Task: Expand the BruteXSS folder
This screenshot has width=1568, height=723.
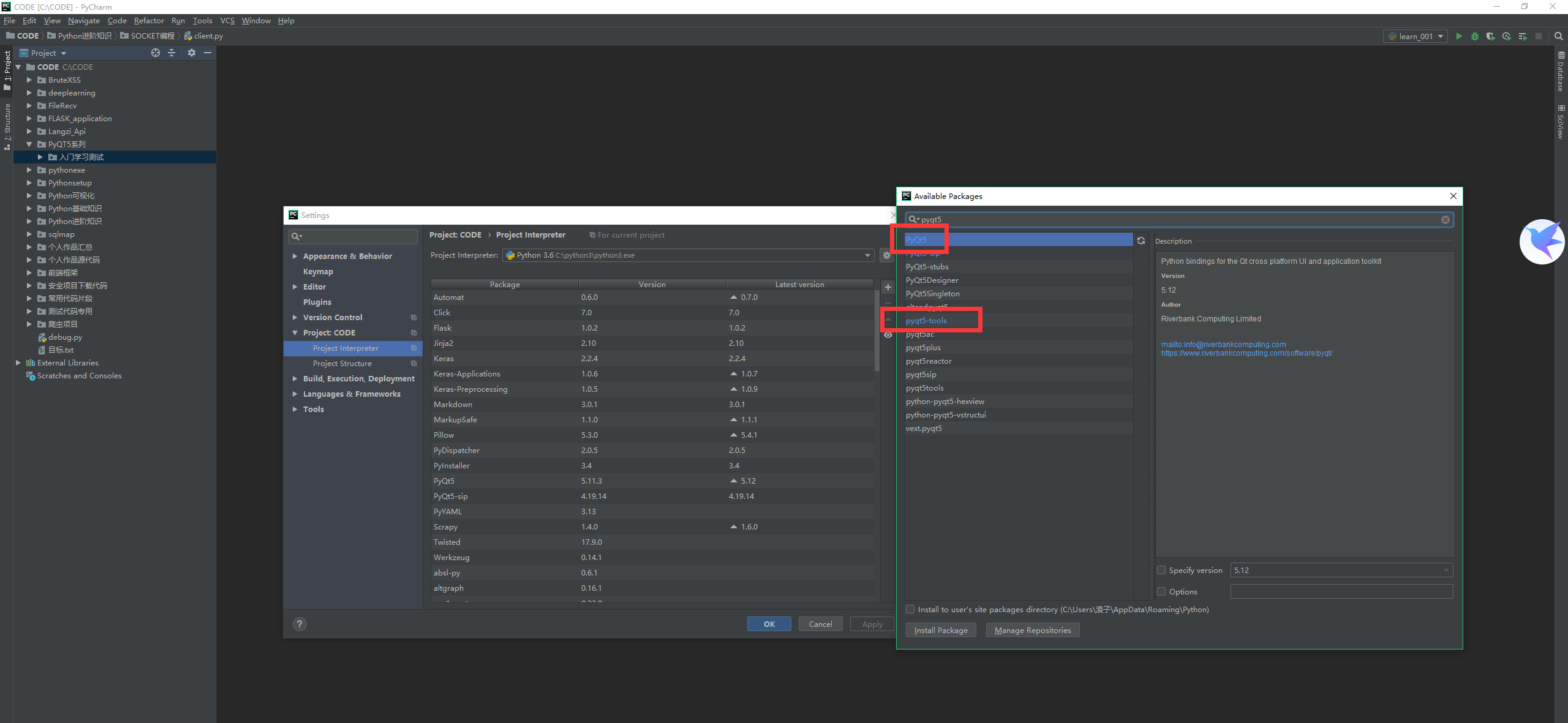Action: click(x=29, y=80)
